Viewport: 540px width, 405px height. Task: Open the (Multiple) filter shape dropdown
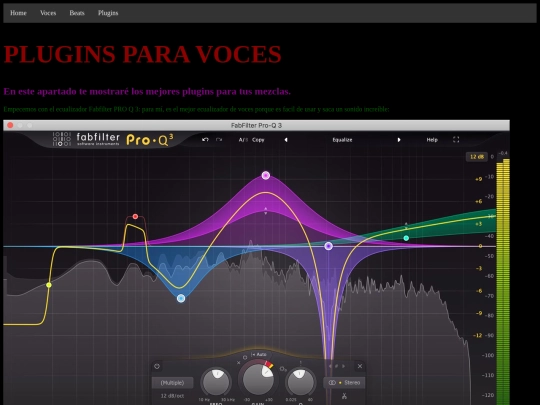point(173,383)
